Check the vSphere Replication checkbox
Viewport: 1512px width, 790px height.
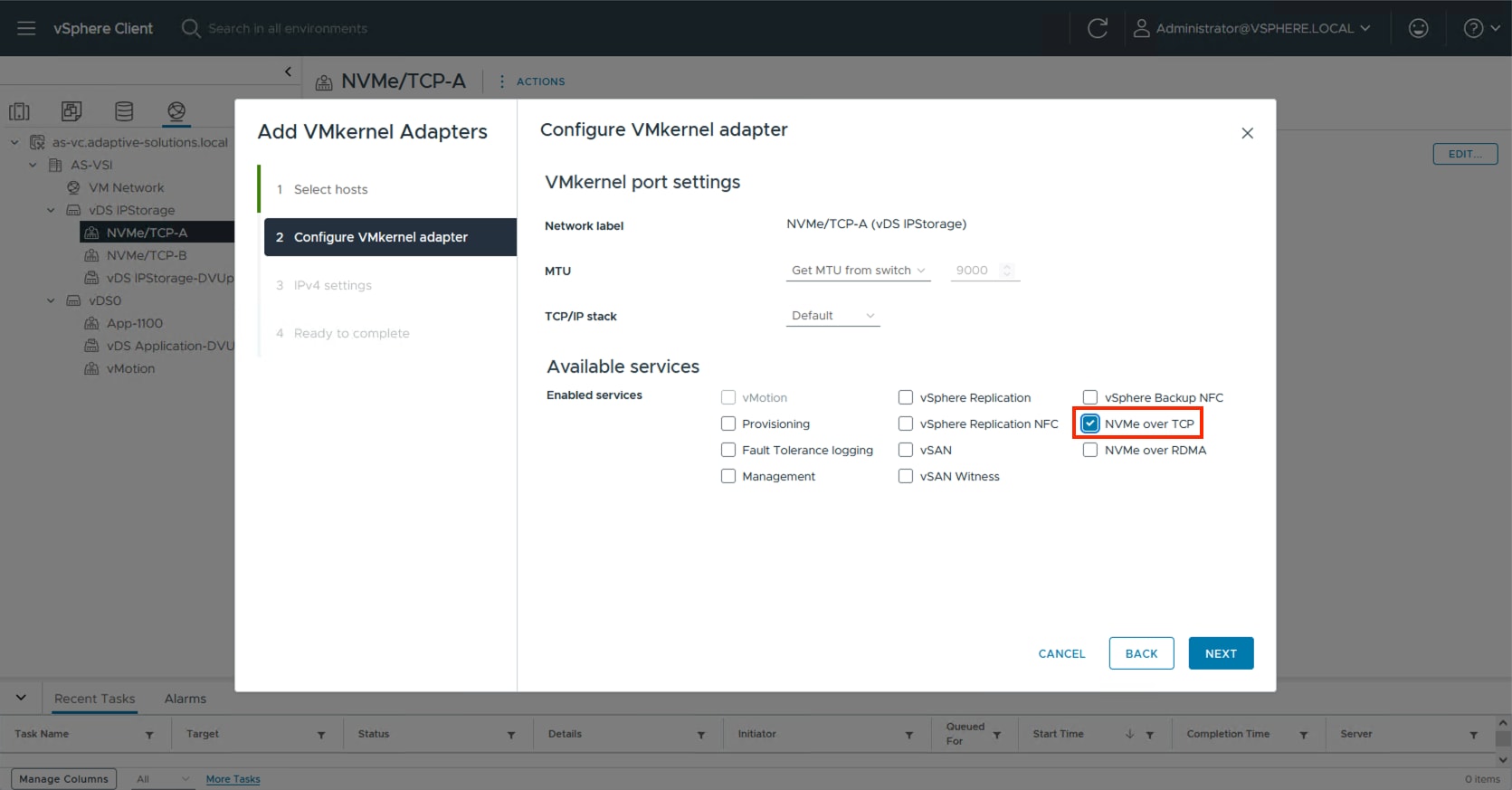coord(906,397)
